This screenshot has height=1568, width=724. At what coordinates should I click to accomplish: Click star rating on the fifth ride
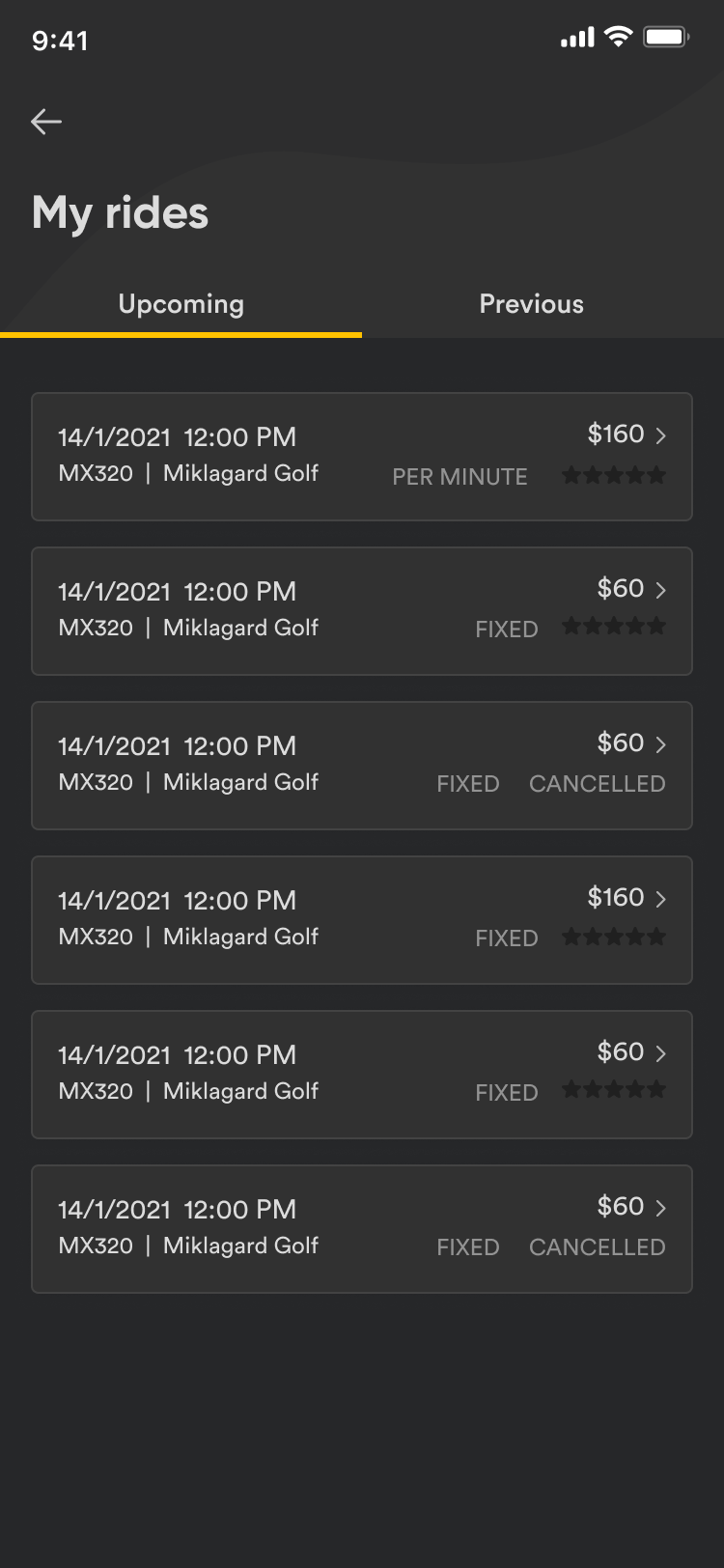click(x=614, y=1091)
